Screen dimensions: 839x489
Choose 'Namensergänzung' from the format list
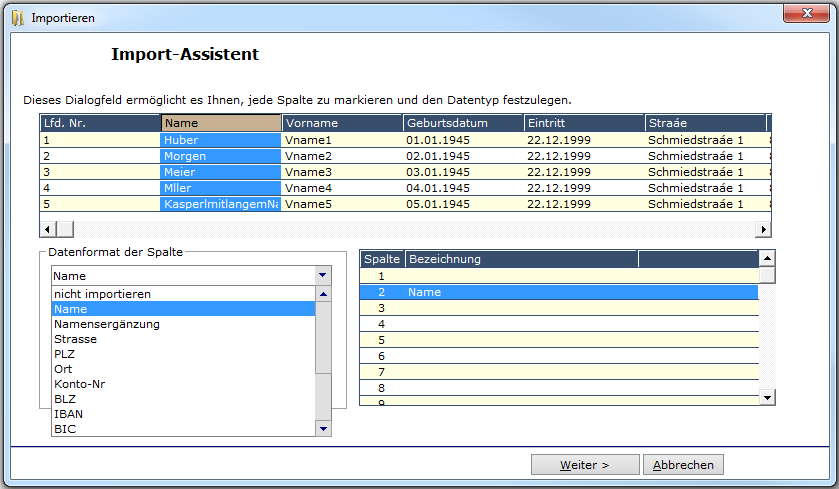click(183, 324)
